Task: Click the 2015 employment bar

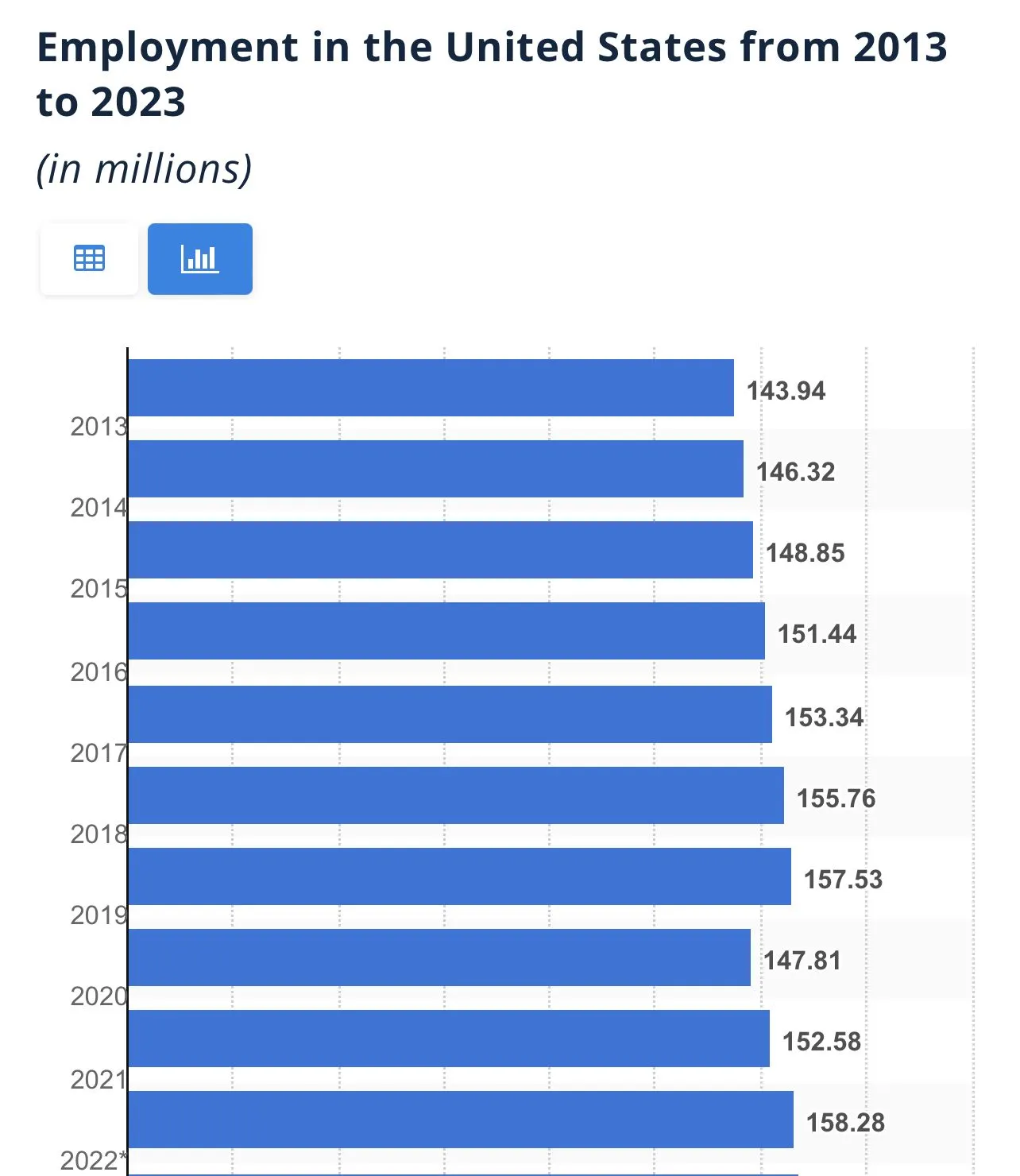Action: pyautogui.click(x=439, y=550)
